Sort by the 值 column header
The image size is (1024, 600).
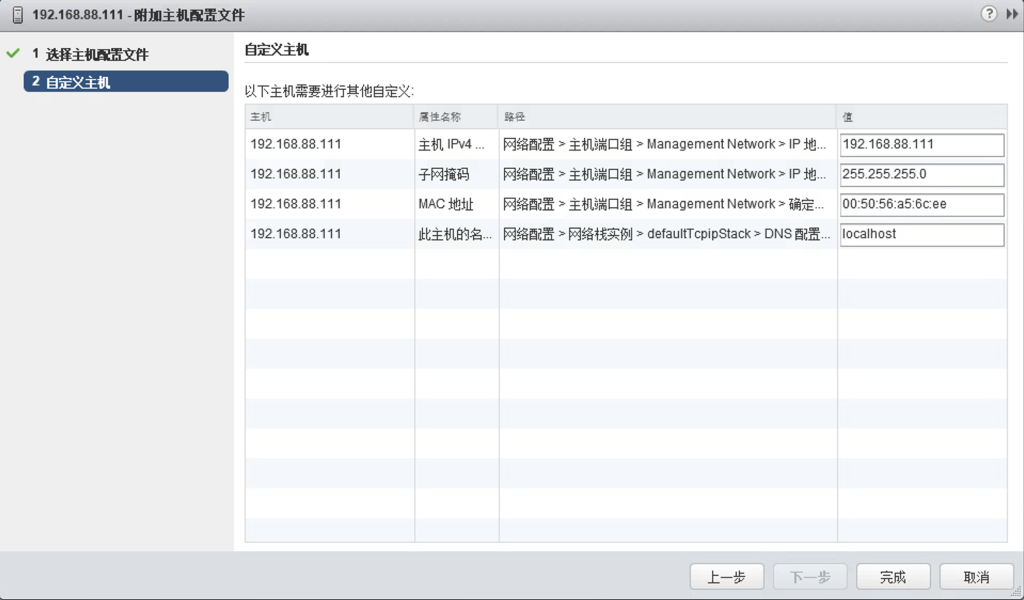[x=922, y=117]
